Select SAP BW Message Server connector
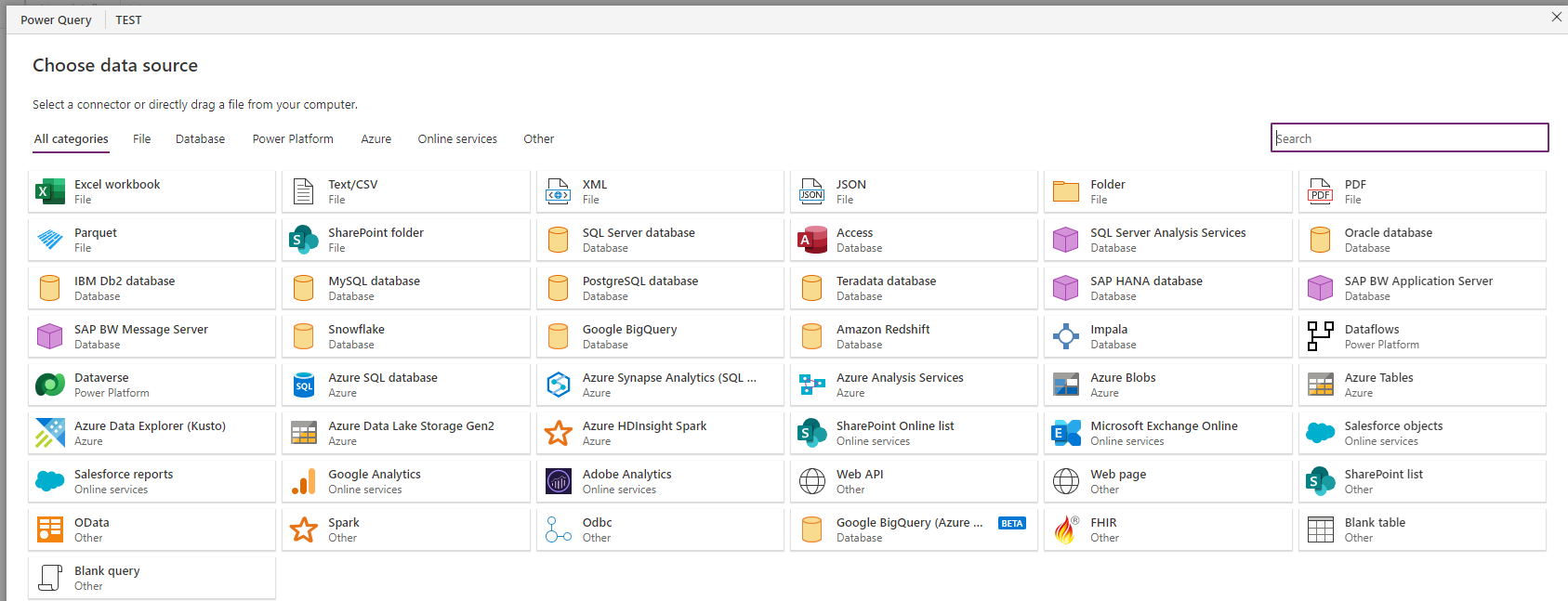Viewport: 1568px width, 601px height. point(152,336)
